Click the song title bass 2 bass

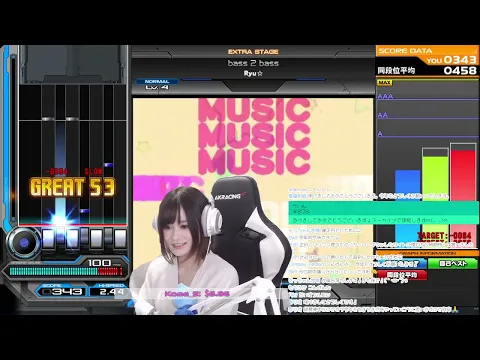coord(253,63)
